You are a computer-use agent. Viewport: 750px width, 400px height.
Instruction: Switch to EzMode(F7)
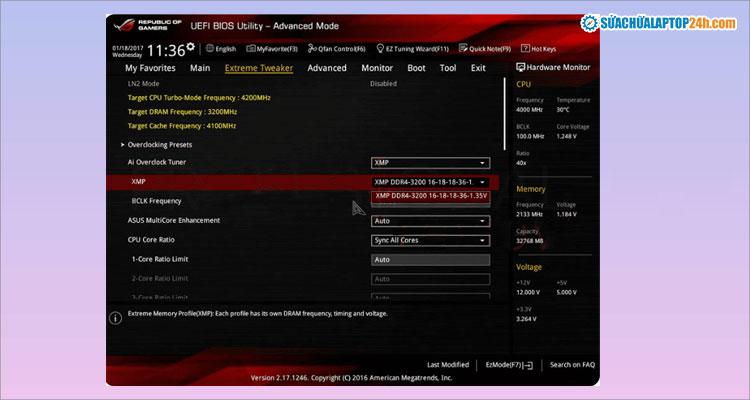(x=509, y=365)
